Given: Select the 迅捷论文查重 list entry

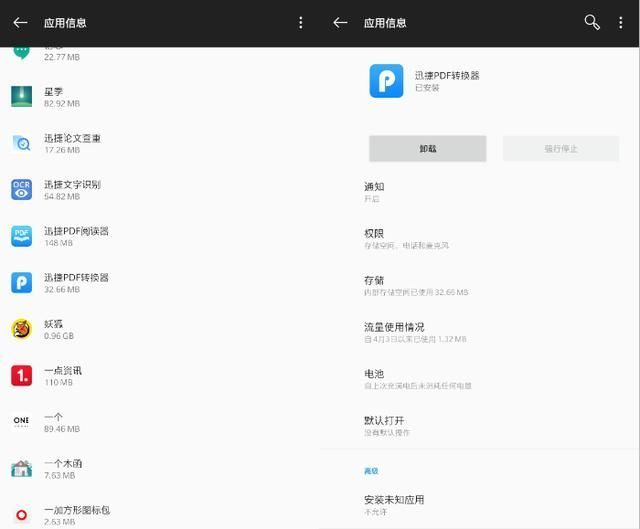Looking at the screenshot, I should (160, 143).
